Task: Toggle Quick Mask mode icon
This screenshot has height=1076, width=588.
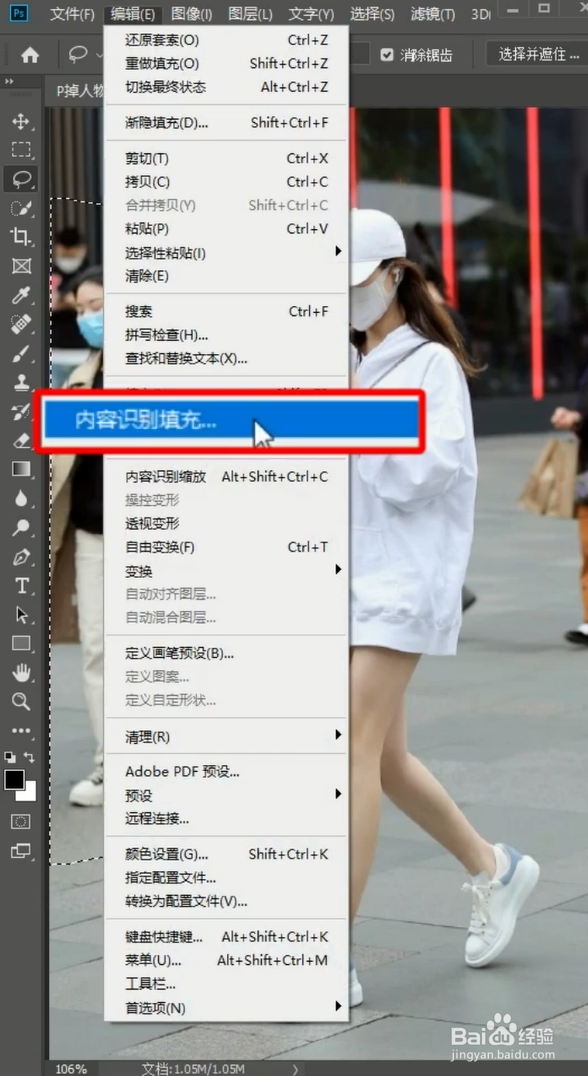Action: 21,821
